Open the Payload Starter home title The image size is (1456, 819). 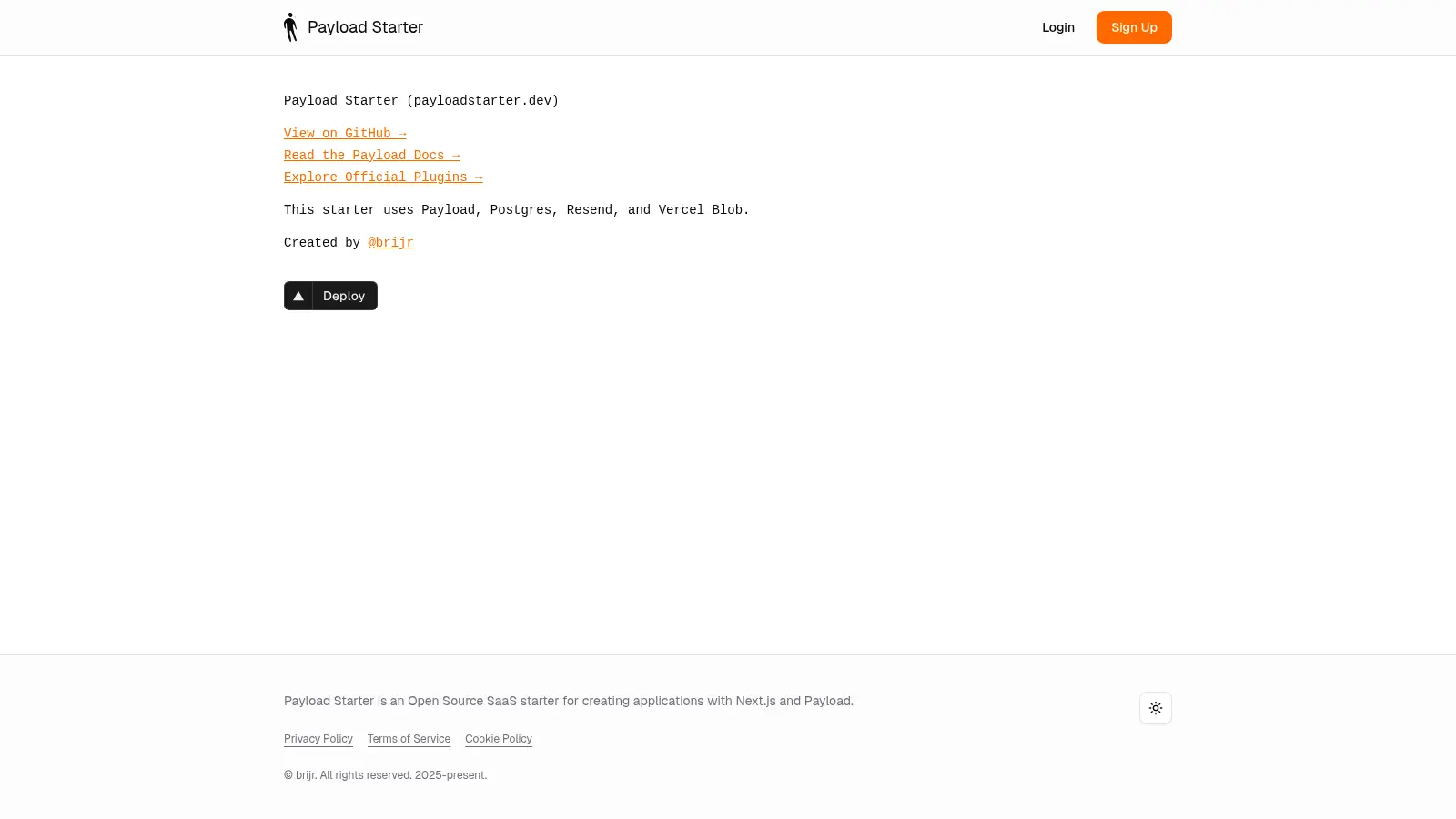tap(365, 27)
